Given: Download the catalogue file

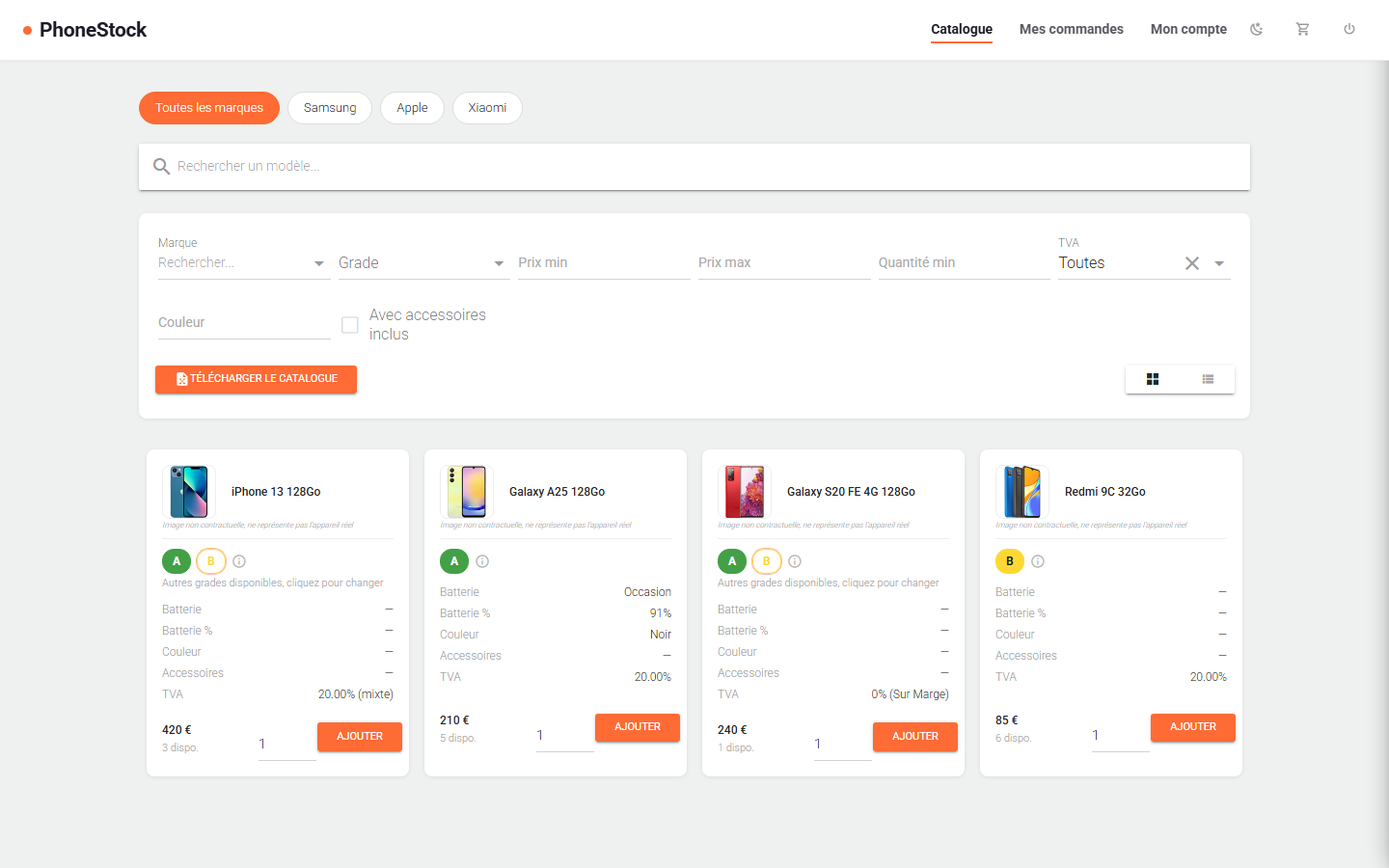Looking at the screenshot, I should pyautogui.click(x=256, y=379).
